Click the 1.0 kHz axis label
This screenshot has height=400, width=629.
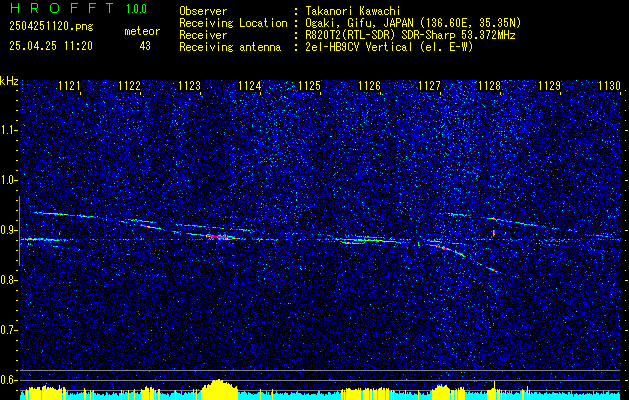(x=7, y=180)
